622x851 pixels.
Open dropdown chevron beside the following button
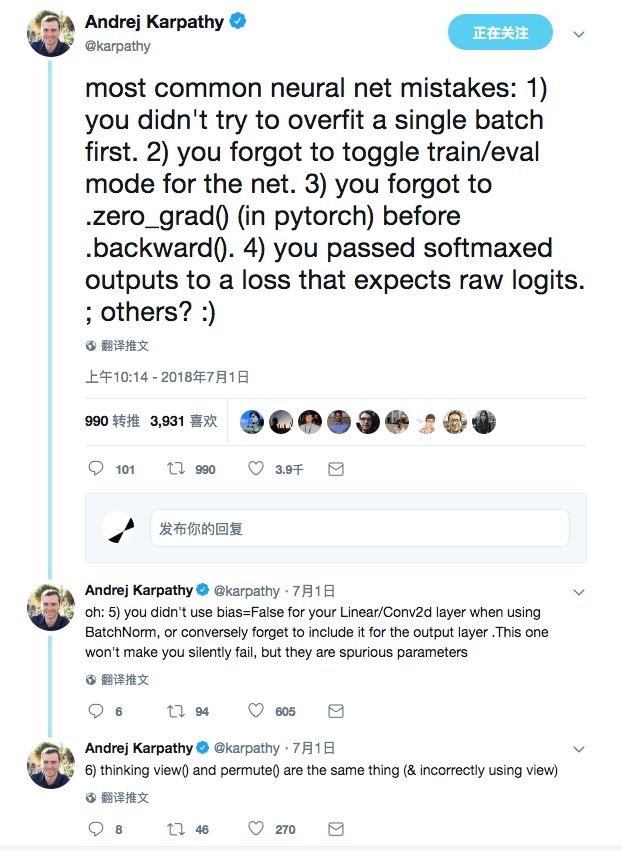[x=578, y=34]
